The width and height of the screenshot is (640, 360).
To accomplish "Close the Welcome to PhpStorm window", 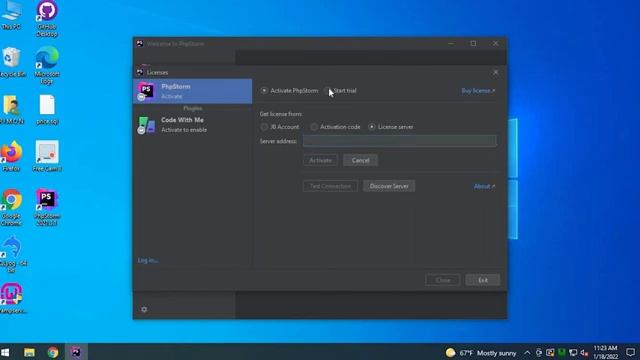I will pyautogui.click(x=496, y=43).
